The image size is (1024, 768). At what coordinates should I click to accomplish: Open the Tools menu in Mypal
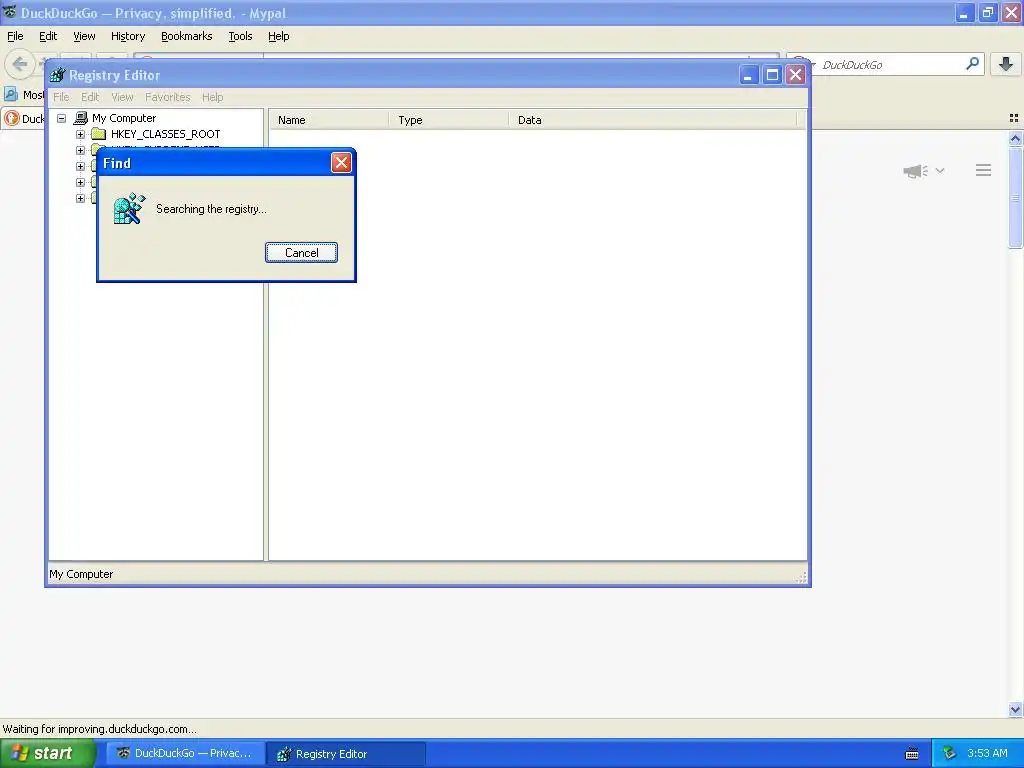[240, 36]
